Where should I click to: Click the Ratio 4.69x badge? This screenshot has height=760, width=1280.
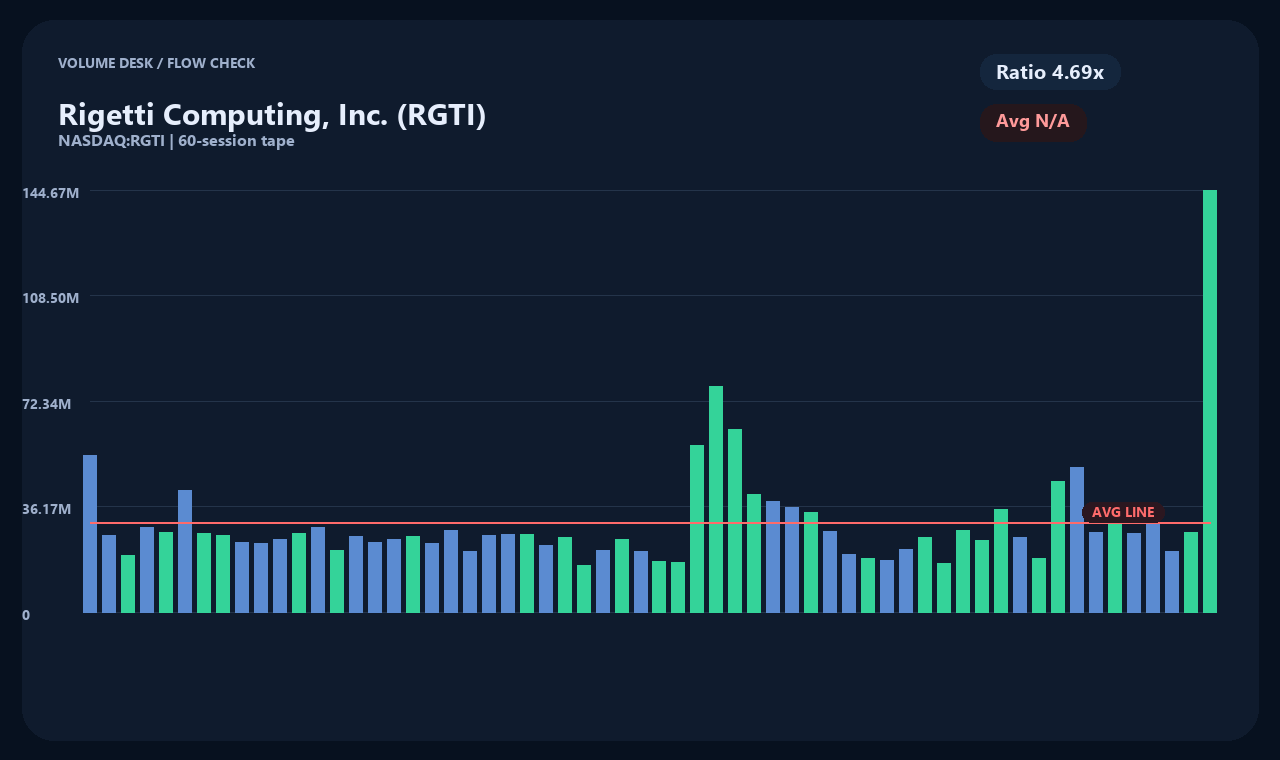pyautogui.click(x=1050, y=72)
